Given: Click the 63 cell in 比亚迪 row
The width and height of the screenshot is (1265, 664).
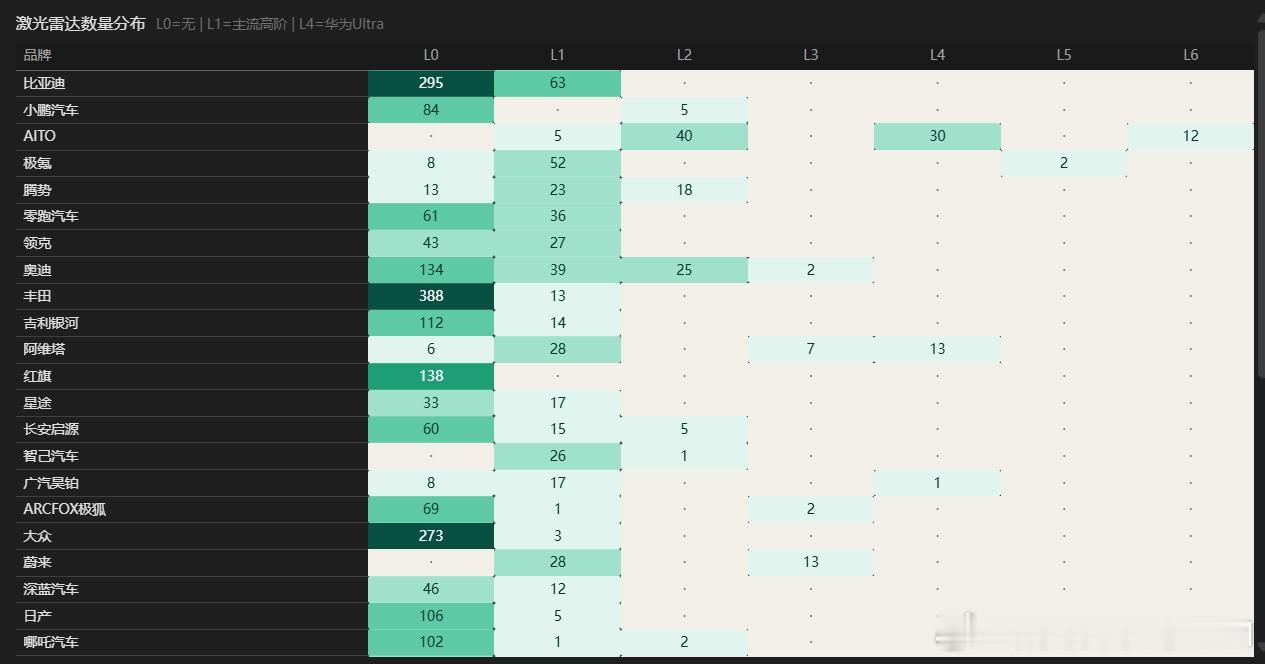Looking at the screenshot, I should coord(557,83).
